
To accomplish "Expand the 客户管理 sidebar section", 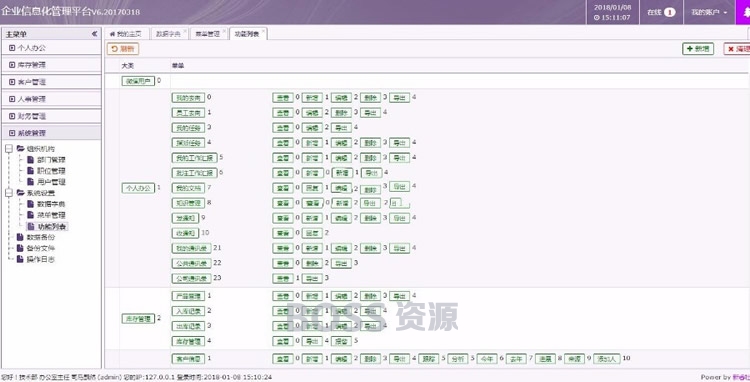I will point(51,82).
